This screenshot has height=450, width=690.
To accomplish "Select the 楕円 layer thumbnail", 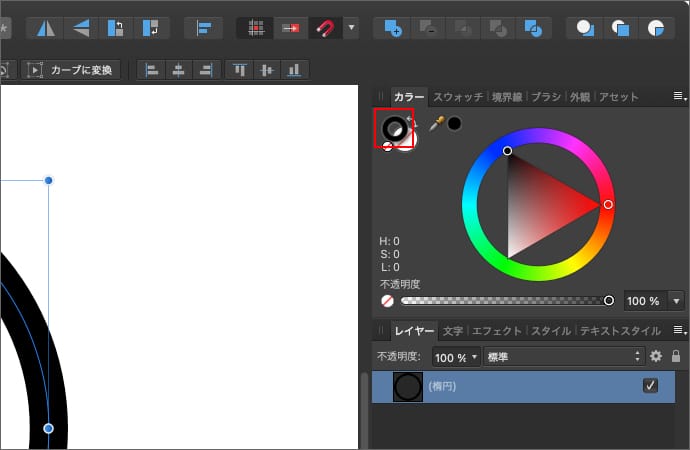I will click(407, 387).
